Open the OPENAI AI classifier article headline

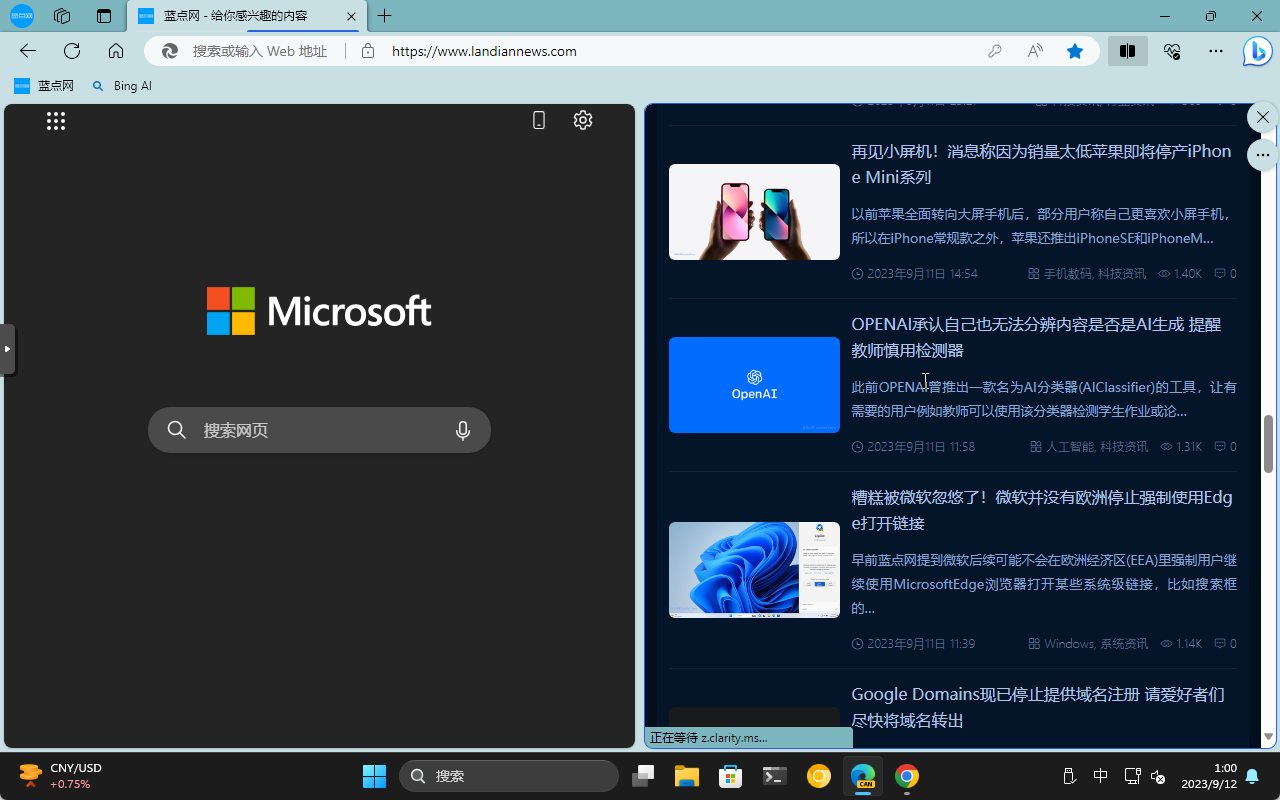(1036, 337)
